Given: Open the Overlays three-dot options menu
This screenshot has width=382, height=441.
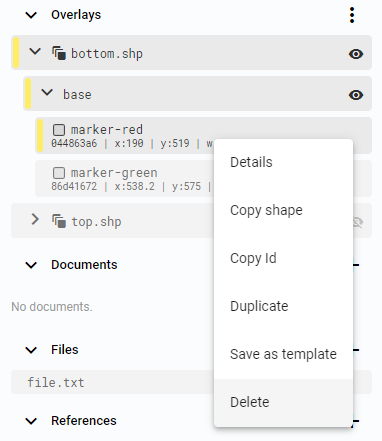Looking at the screenshot, I should point(352,15).
